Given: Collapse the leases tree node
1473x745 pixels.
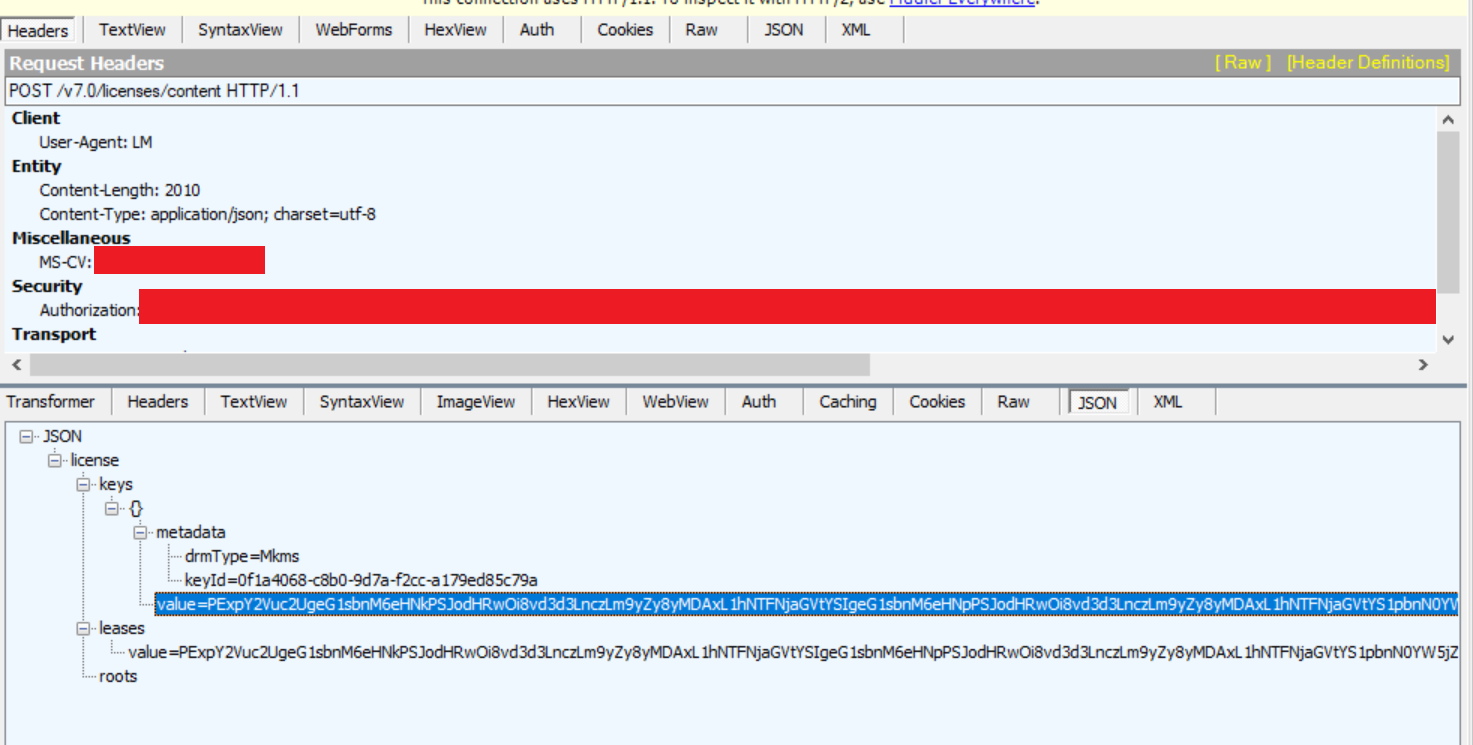Looking at the screenshot, I should click(x=83, y=629).
